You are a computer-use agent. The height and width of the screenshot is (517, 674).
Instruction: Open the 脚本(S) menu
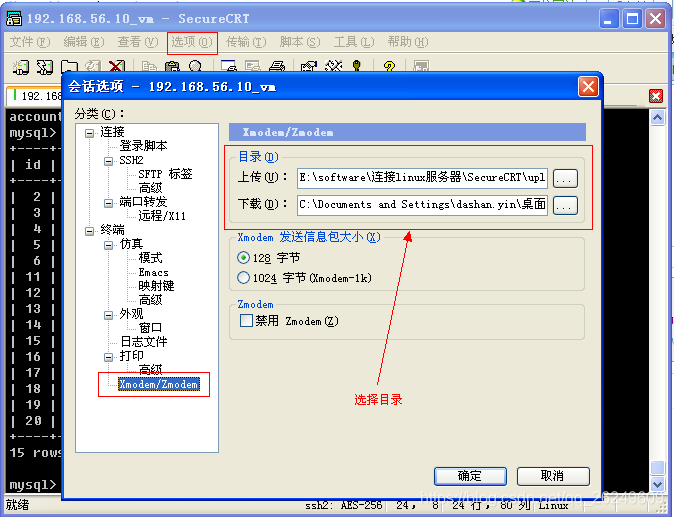300,42
